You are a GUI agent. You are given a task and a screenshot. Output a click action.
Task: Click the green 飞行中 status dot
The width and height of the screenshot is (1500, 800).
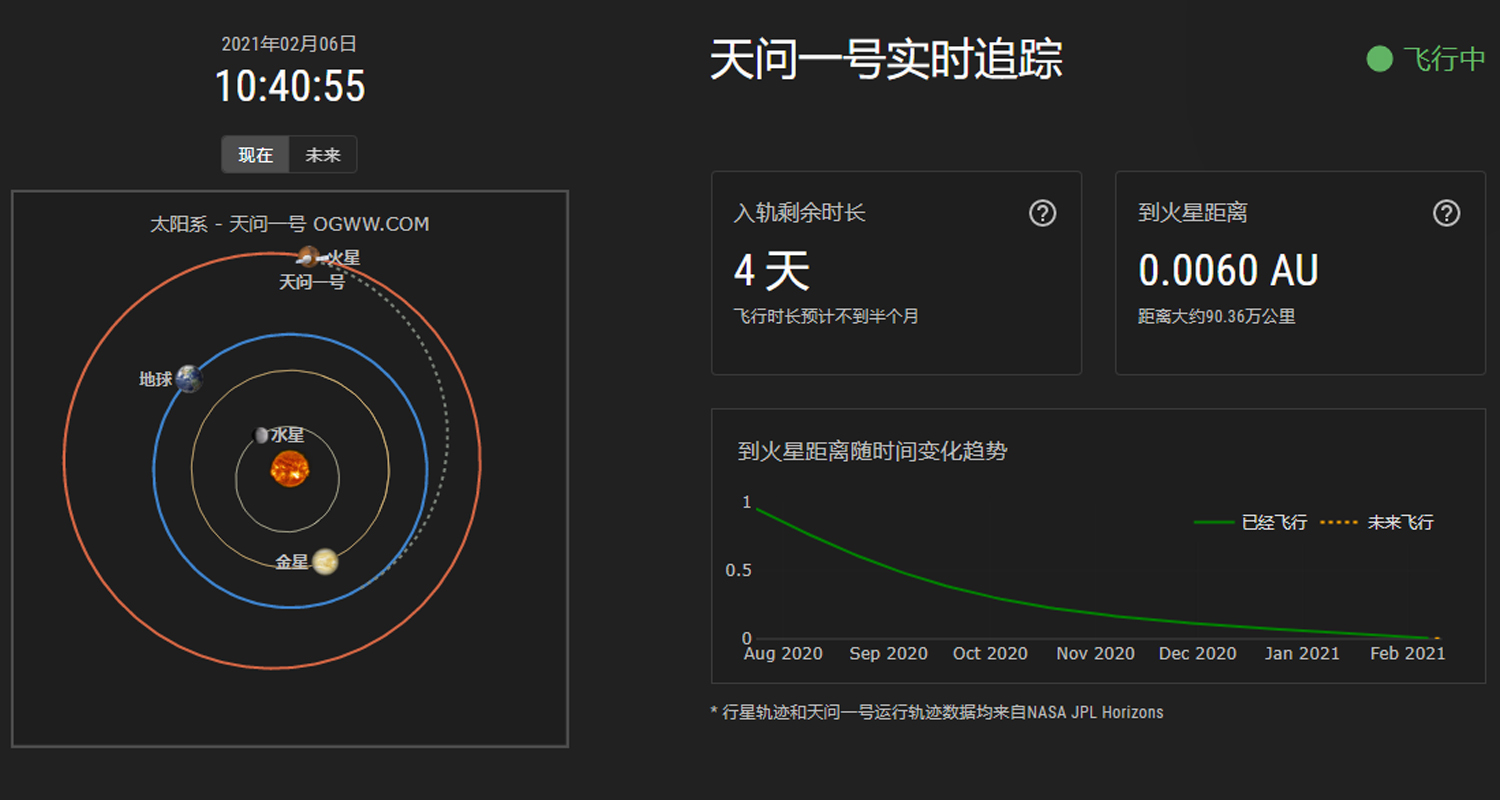point(1379,60)
